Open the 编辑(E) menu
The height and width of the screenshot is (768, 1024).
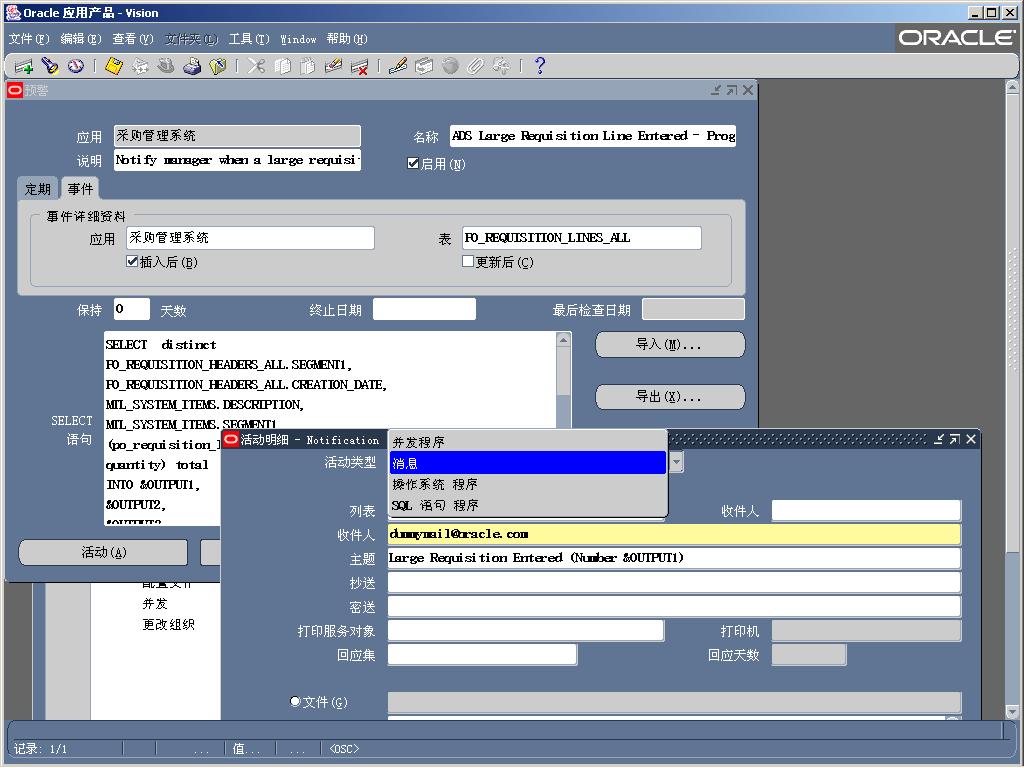pos(80,39)
